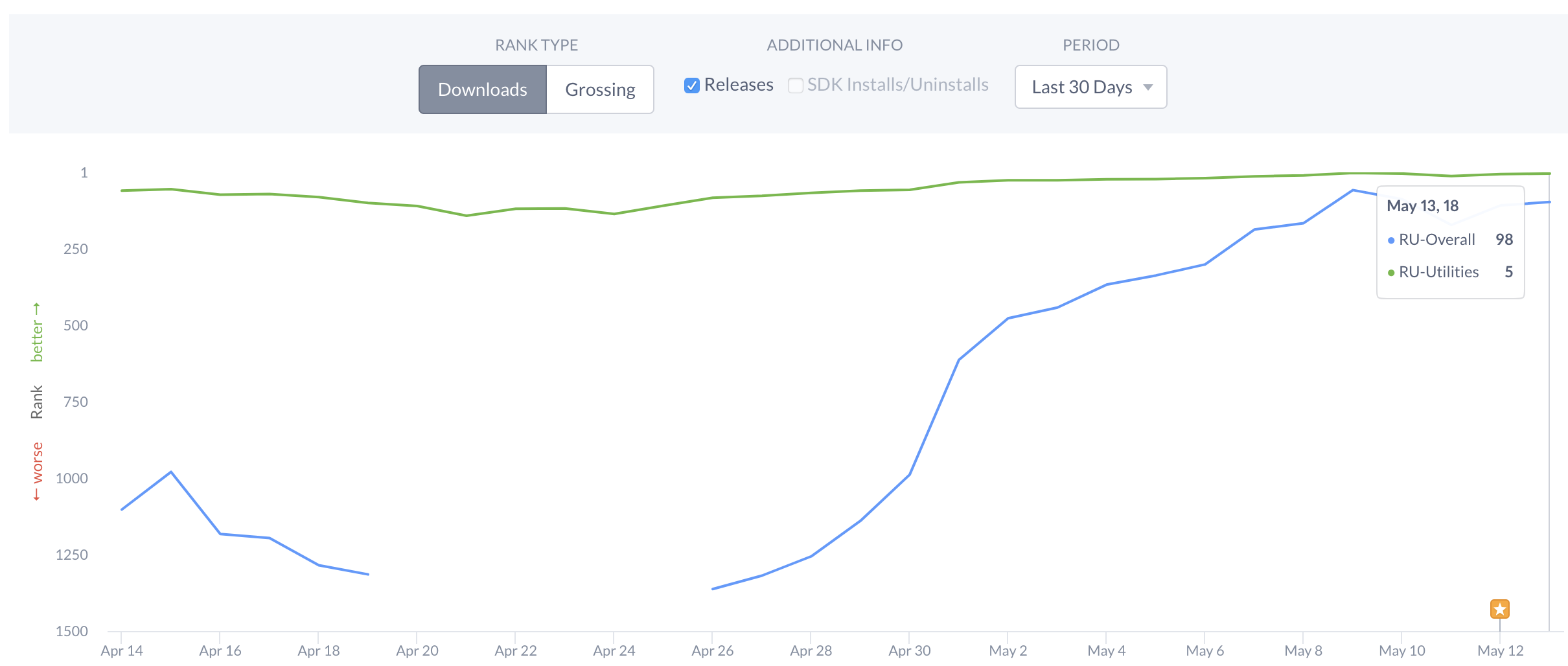Click the green 'better' axis indicator
1568x666 pixels.
[37, 332]
